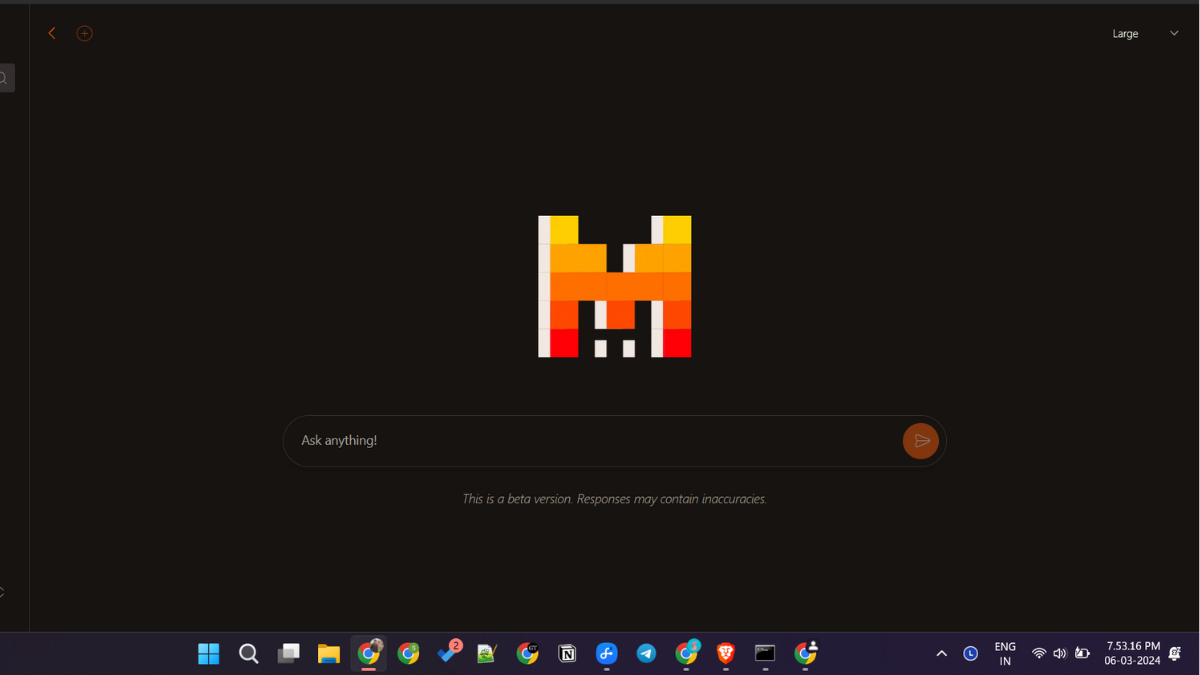Expand the chevron next to Large
Screen dimensions: 1200x675
click(x=1174, y=34)
